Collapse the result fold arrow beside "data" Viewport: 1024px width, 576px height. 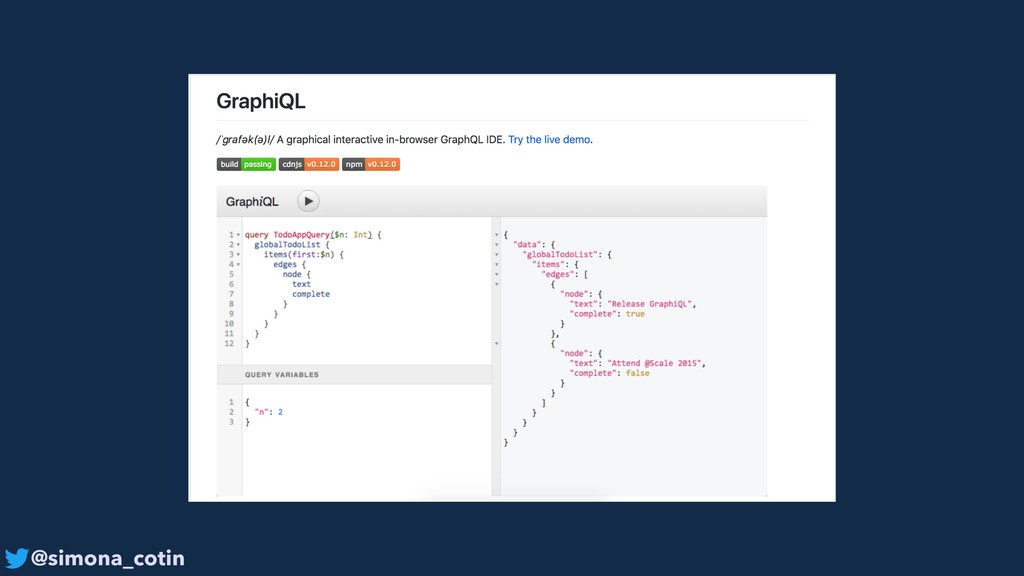(x=496, y=245)
